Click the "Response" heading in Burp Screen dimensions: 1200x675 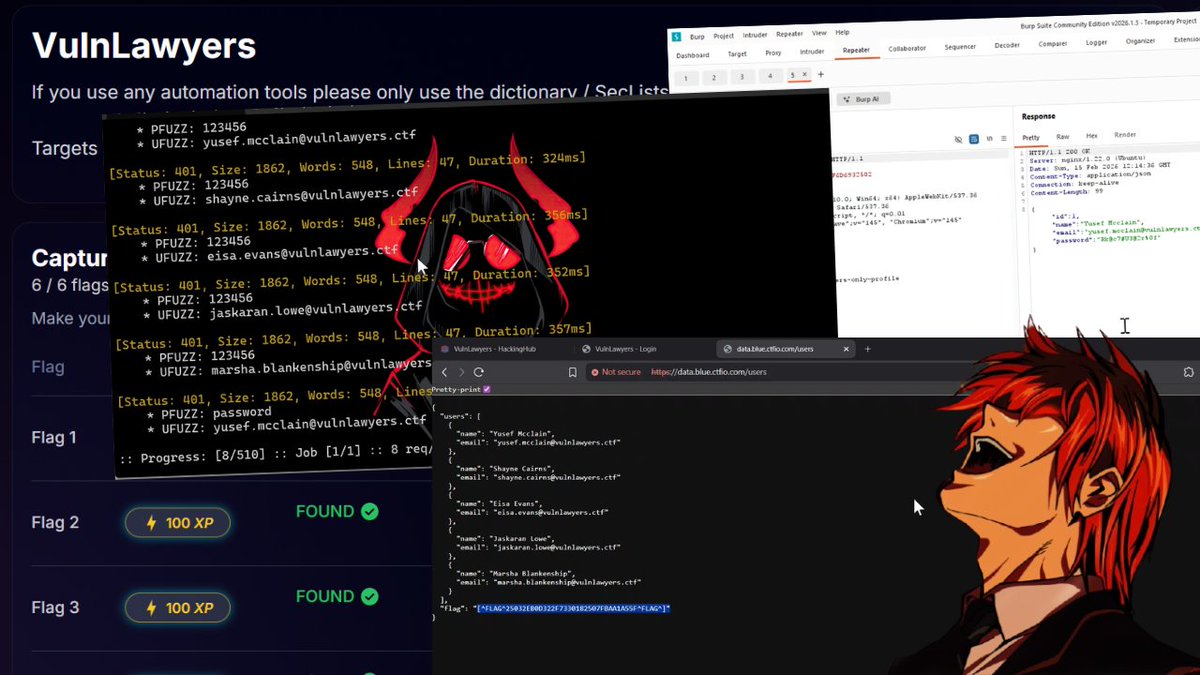coord(1041,116)
